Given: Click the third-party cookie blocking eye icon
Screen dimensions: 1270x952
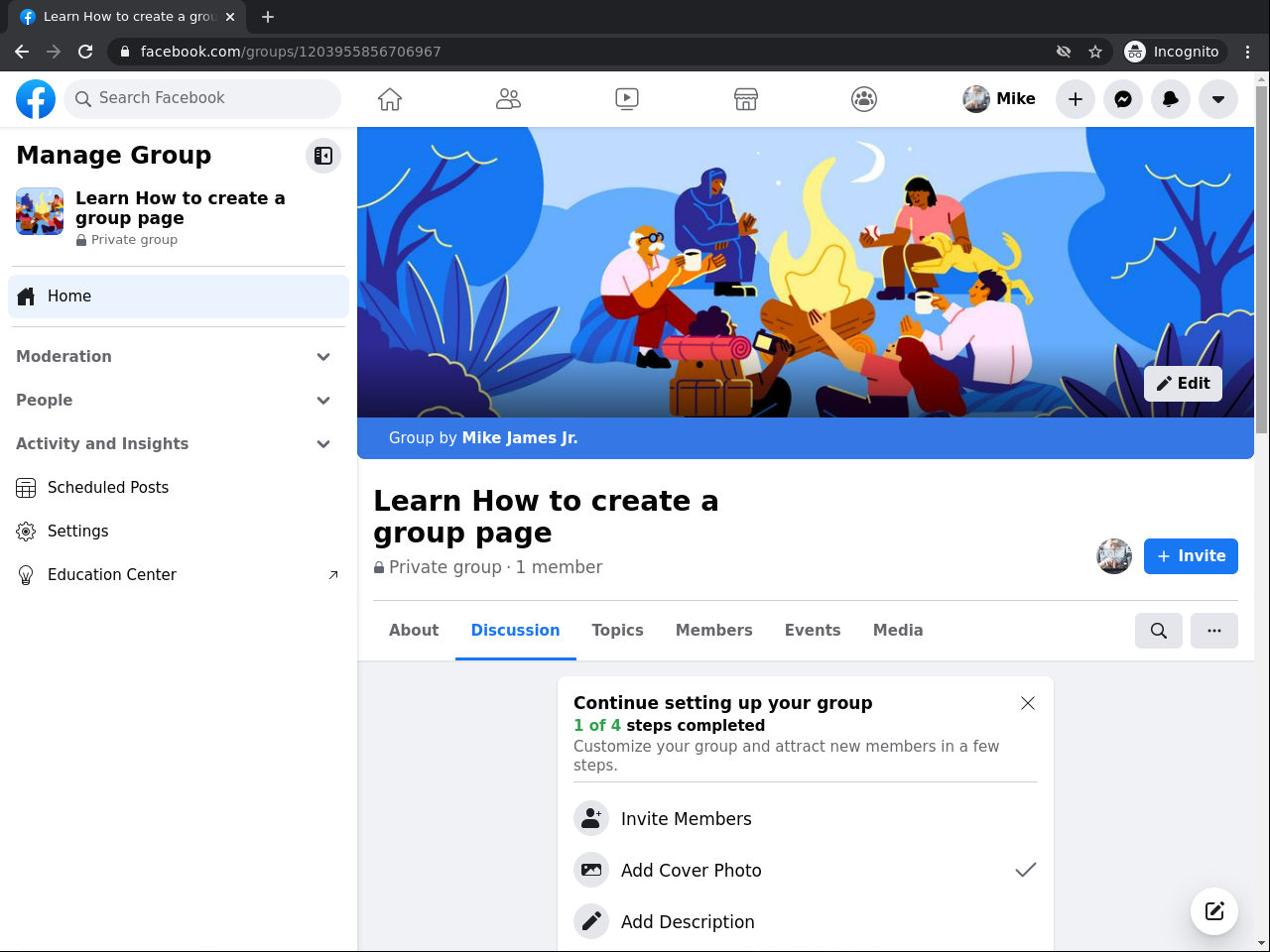Looking at the screenshot, I should [x=1064, y=52].
